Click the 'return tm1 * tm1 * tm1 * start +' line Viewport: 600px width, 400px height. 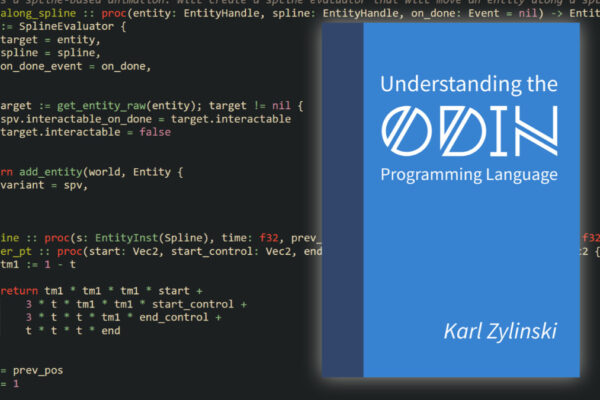(101, 291)
